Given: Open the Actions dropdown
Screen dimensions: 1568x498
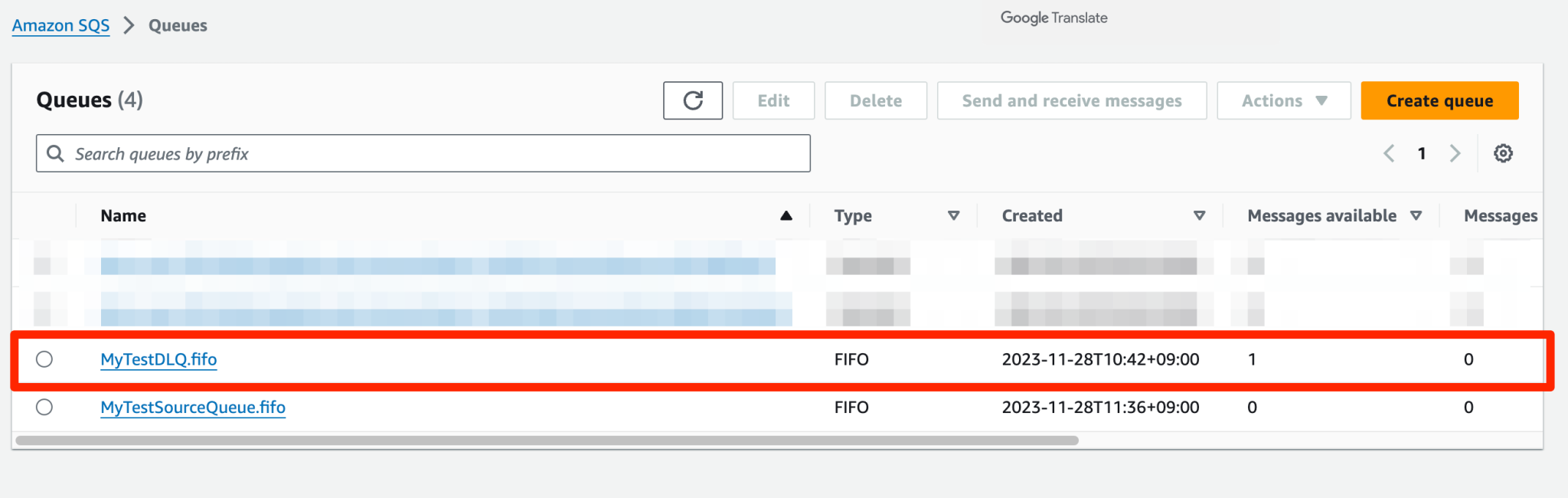Looking at the screenshot, I should [1283, 100].
